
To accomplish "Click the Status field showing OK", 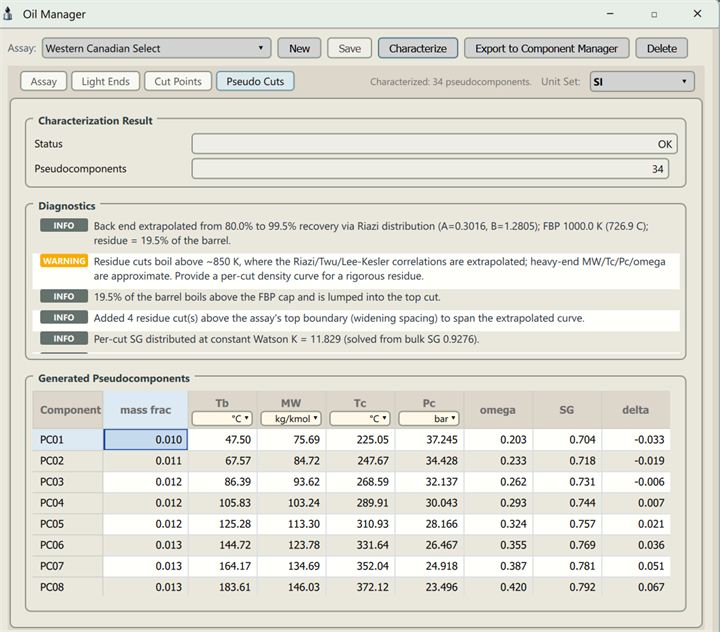I will click(x=434, y=144).
